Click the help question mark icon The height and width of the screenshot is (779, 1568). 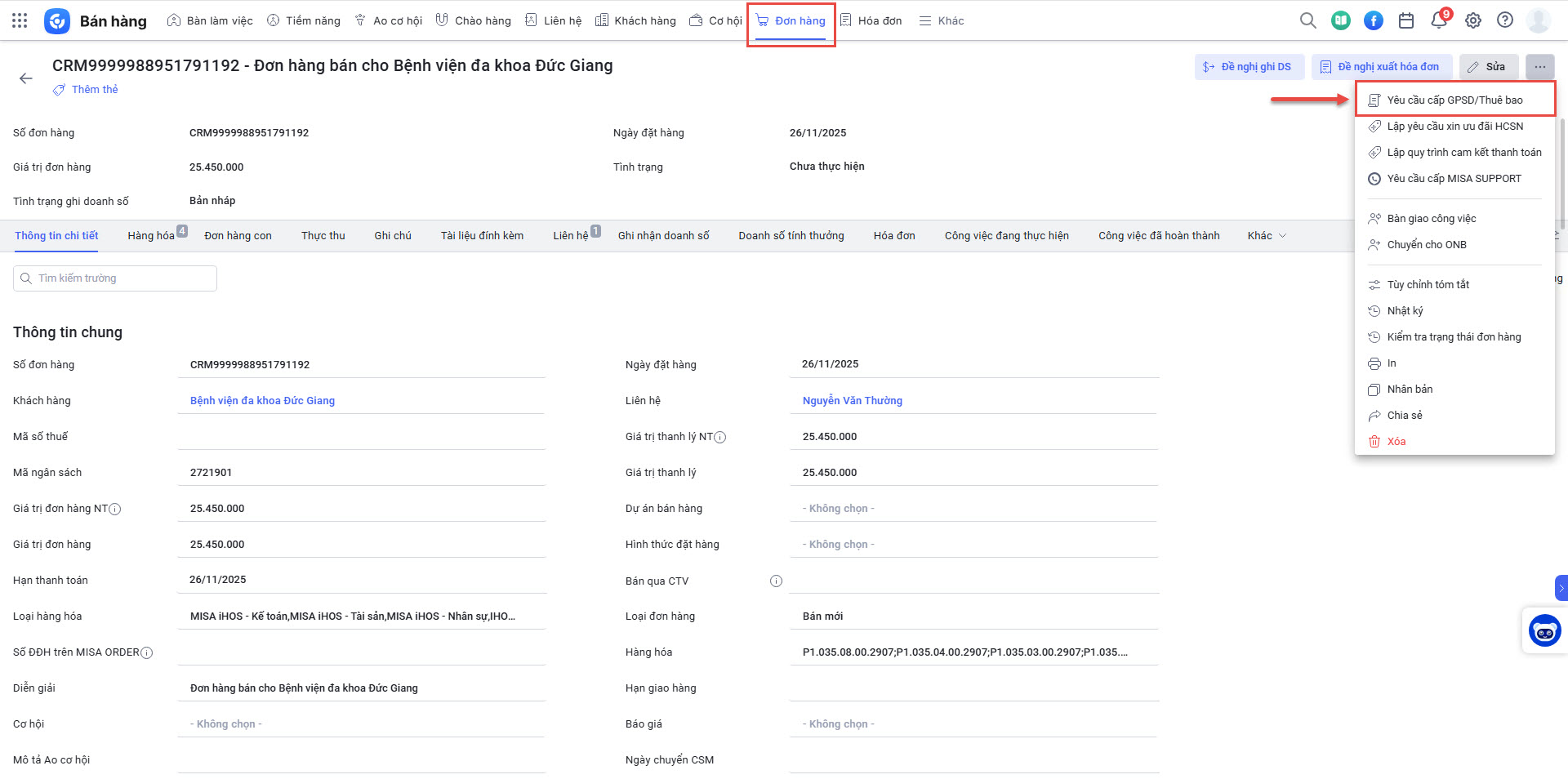(1504, 20)
